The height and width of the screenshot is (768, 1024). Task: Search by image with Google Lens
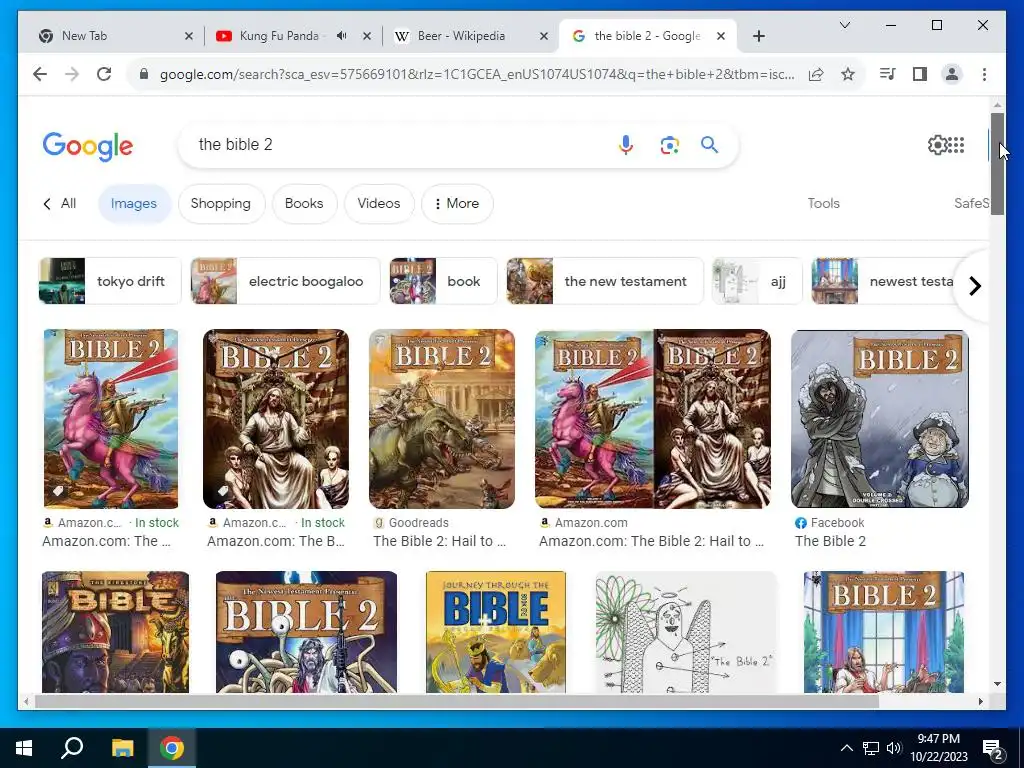pos(669,144)
